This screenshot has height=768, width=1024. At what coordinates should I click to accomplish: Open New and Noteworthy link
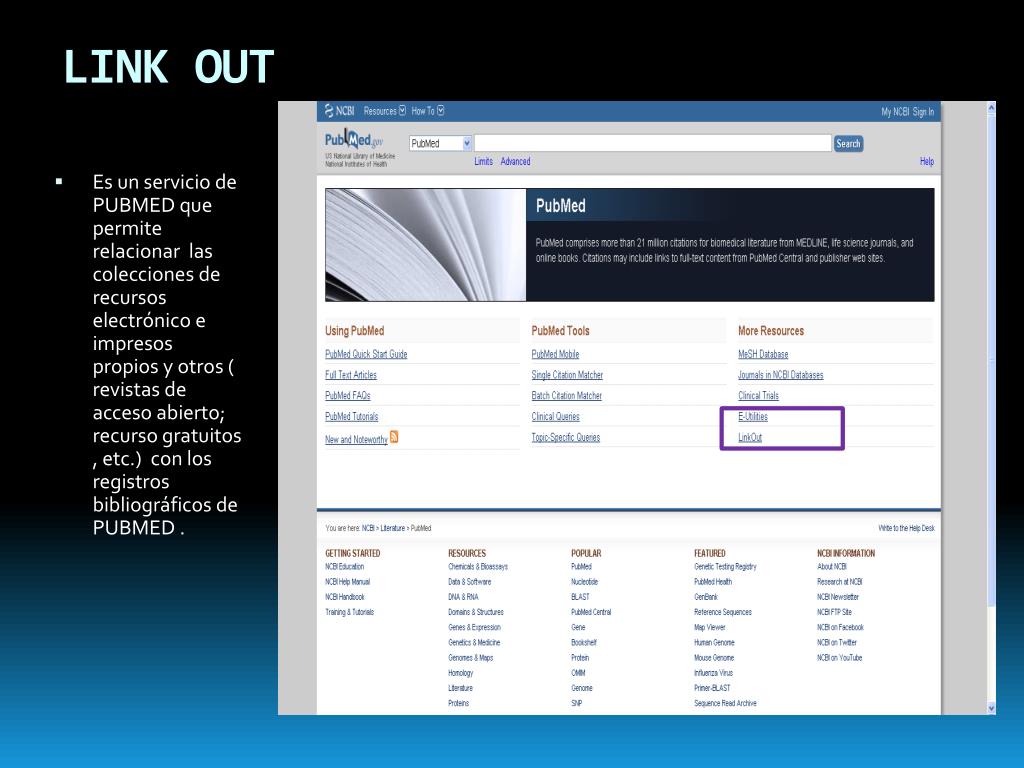tap(357, 440)
